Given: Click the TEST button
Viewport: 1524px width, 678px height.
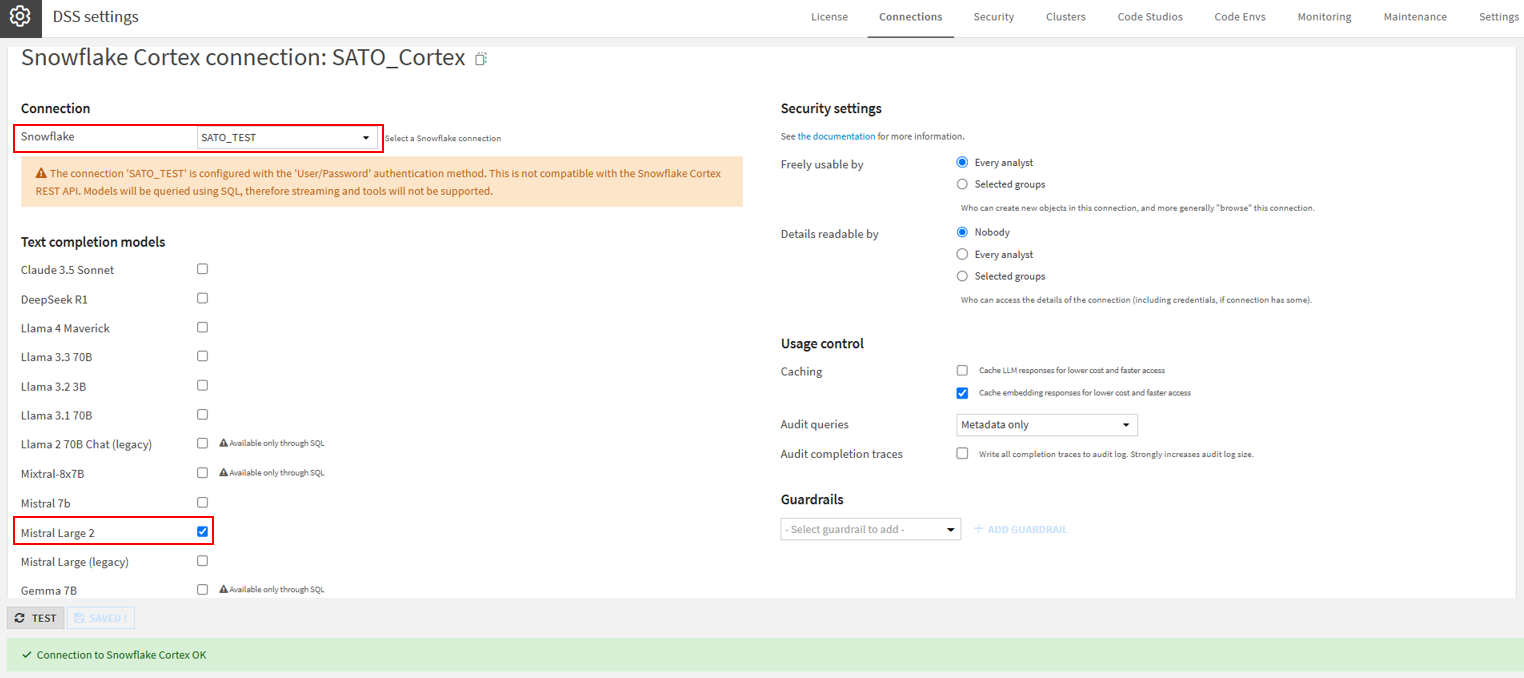Looking at the screenshot, I should pos(36,618).
